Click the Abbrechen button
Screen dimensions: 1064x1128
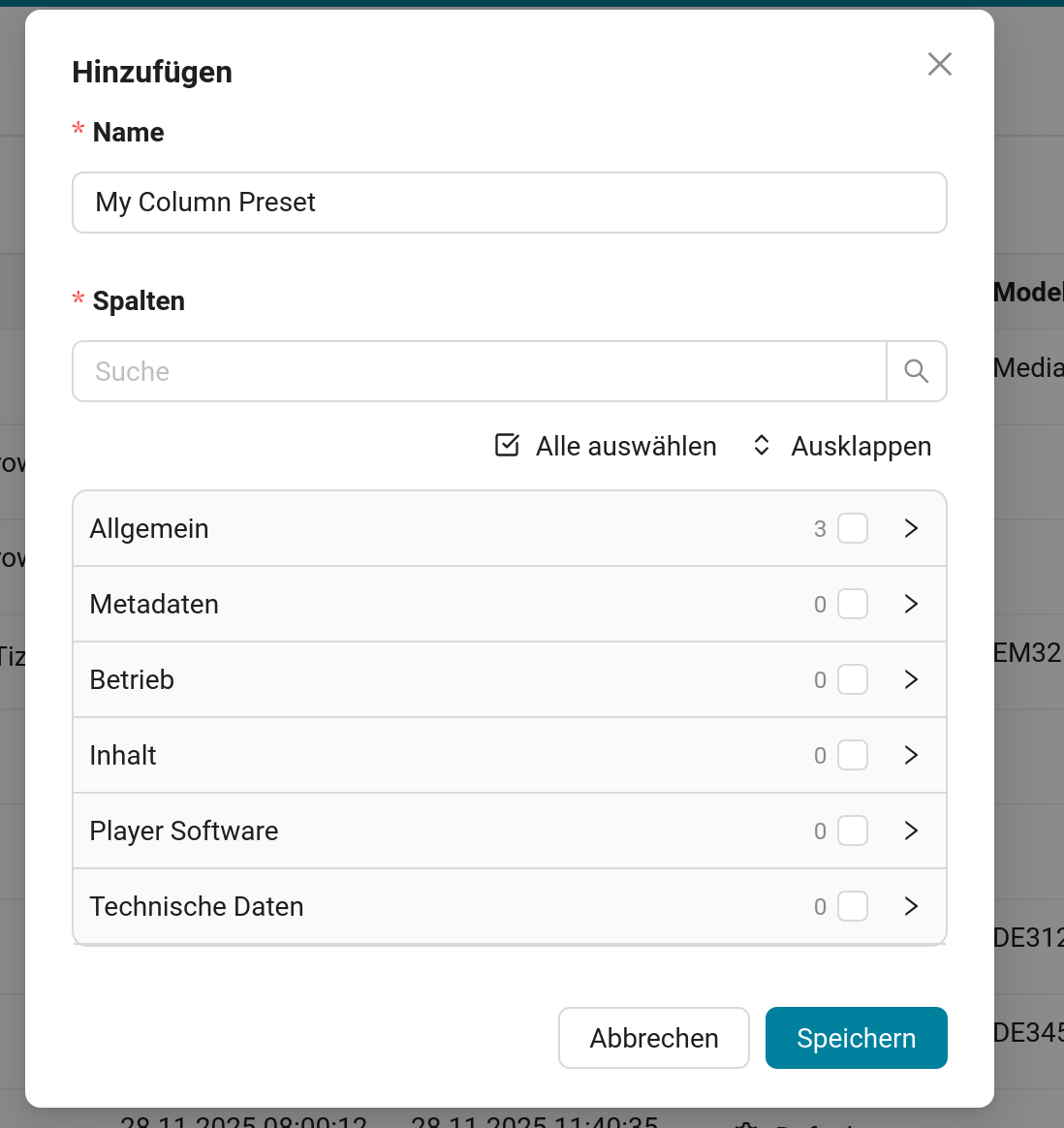tap(654, 1038)
